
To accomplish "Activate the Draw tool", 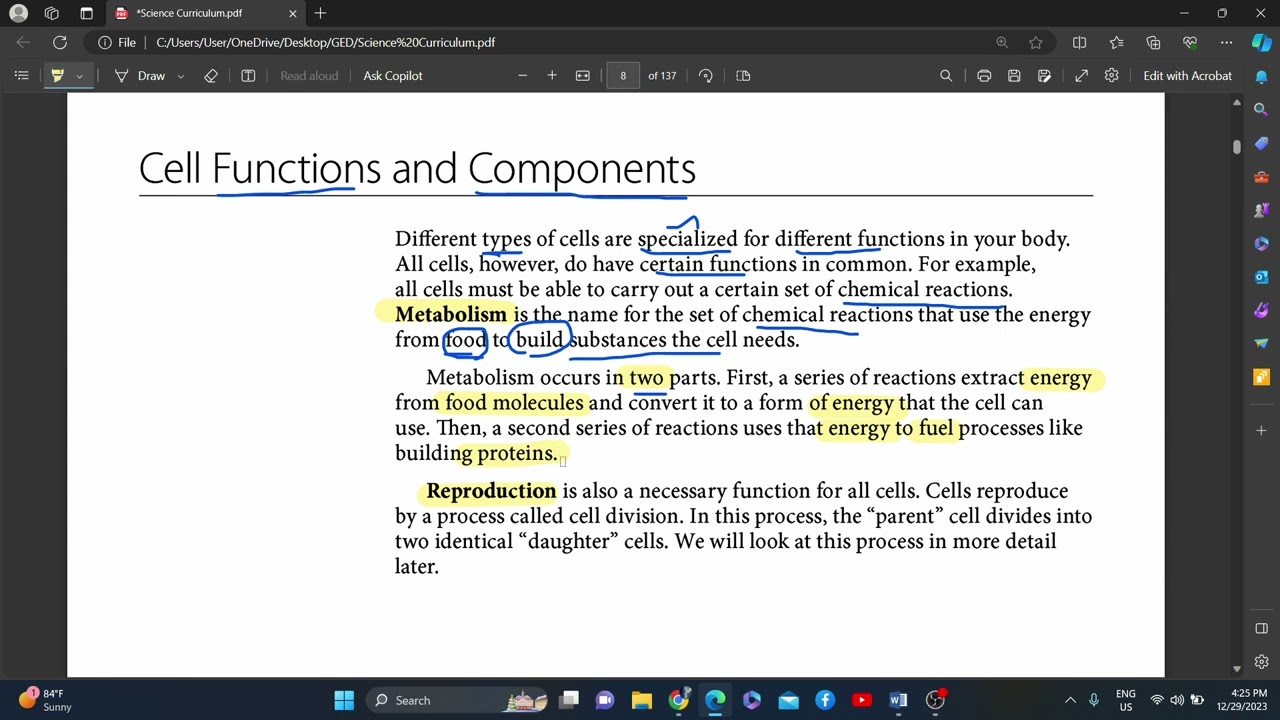I will point(140,76).
